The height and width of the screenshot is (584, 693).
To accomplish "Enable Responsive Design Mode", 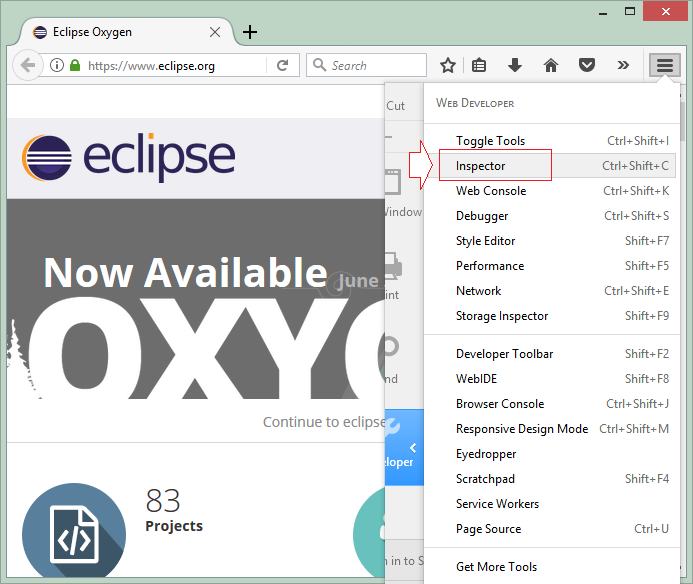I will (x=551, y=429).
